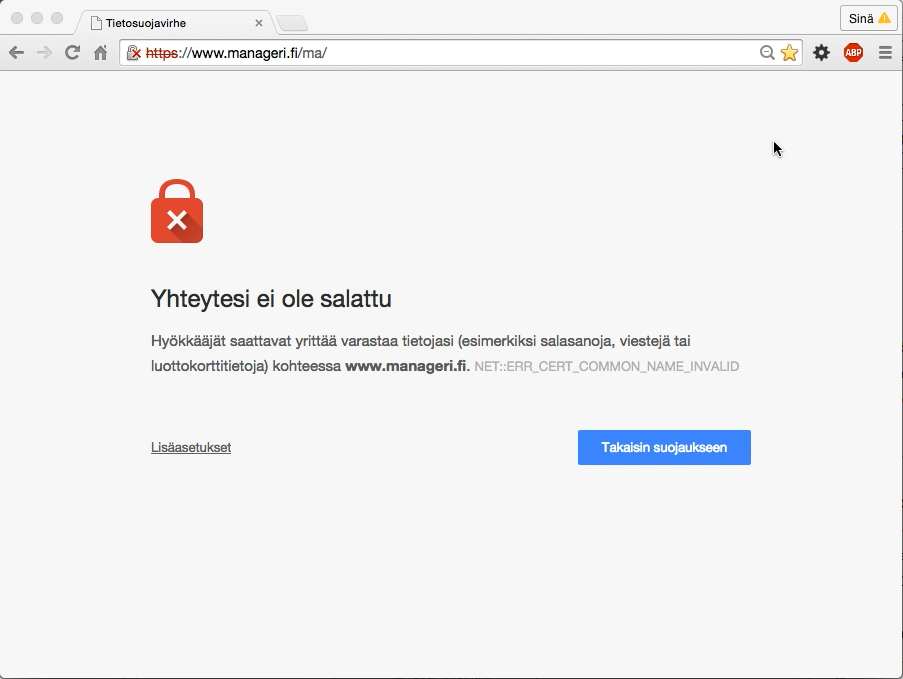Click the window maximize button
The width and height of the screenshot is (903, 679).
[x=57, y=18]
